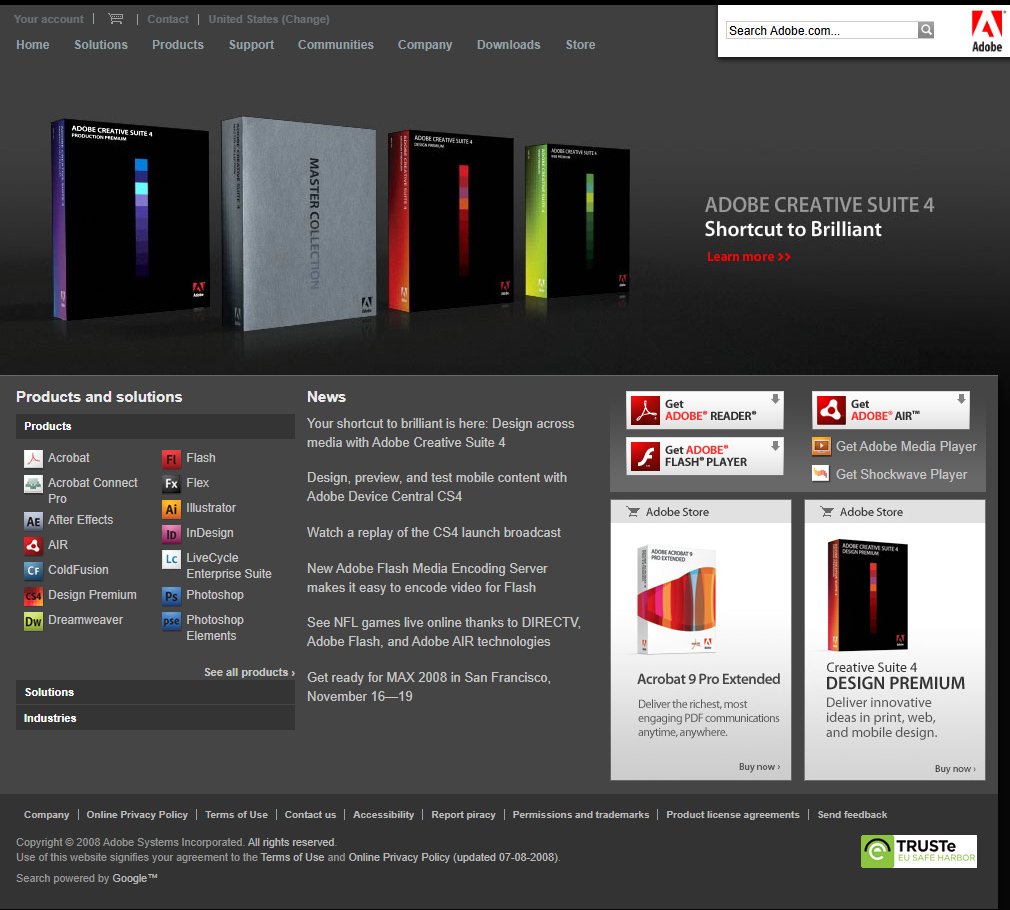Click the Acrobat Connect Pro icon
The height and width of the screenshot is (910, 1010).
pos(33,484)
